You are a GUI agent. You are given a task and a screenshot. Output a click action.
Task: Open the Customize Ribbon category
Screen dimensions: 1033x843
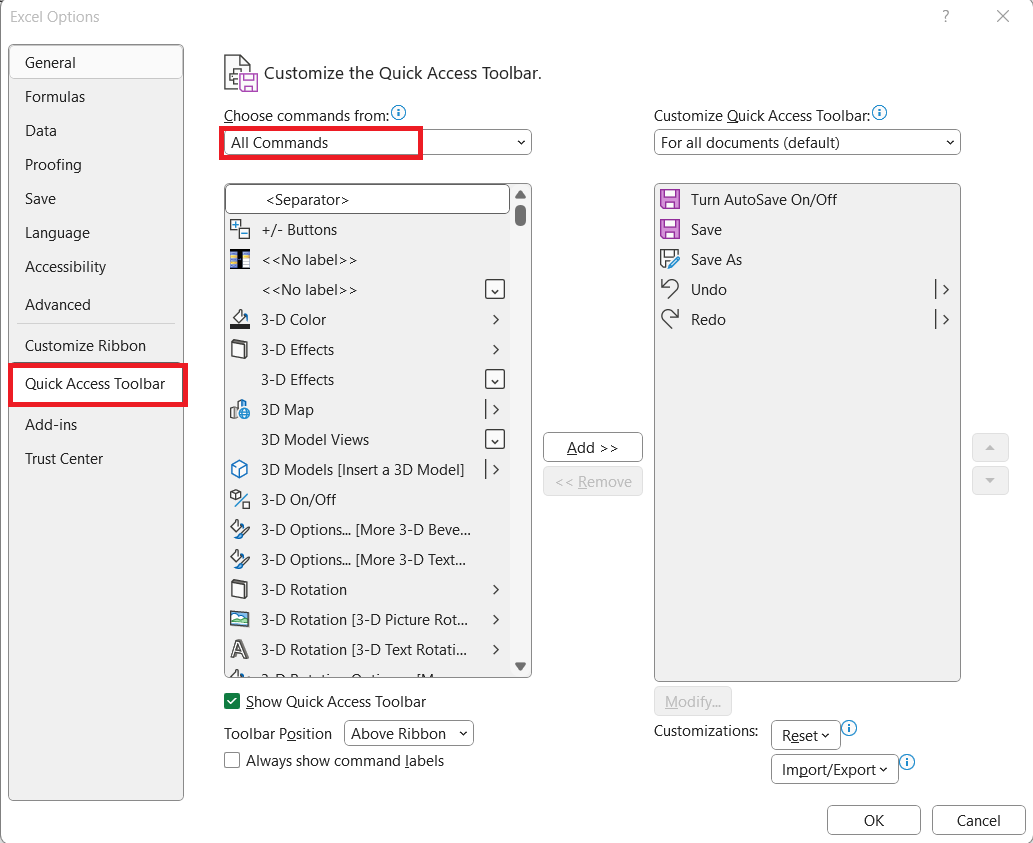[x=96, y=346]
